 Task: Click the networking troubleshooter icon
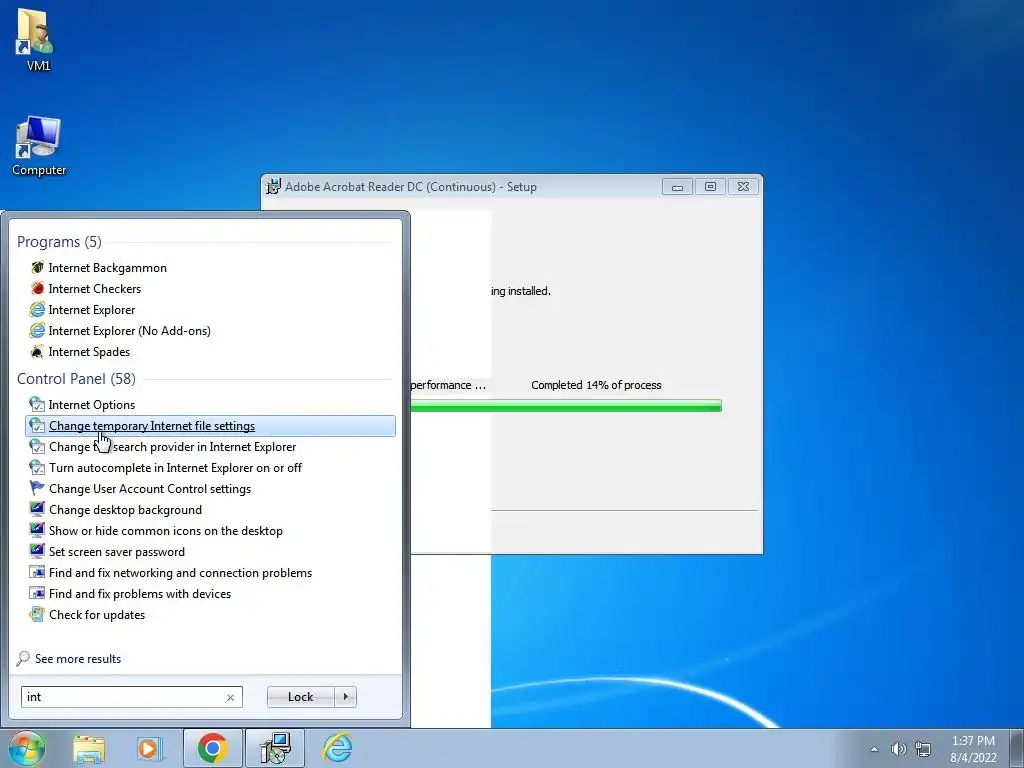(37, 573)
